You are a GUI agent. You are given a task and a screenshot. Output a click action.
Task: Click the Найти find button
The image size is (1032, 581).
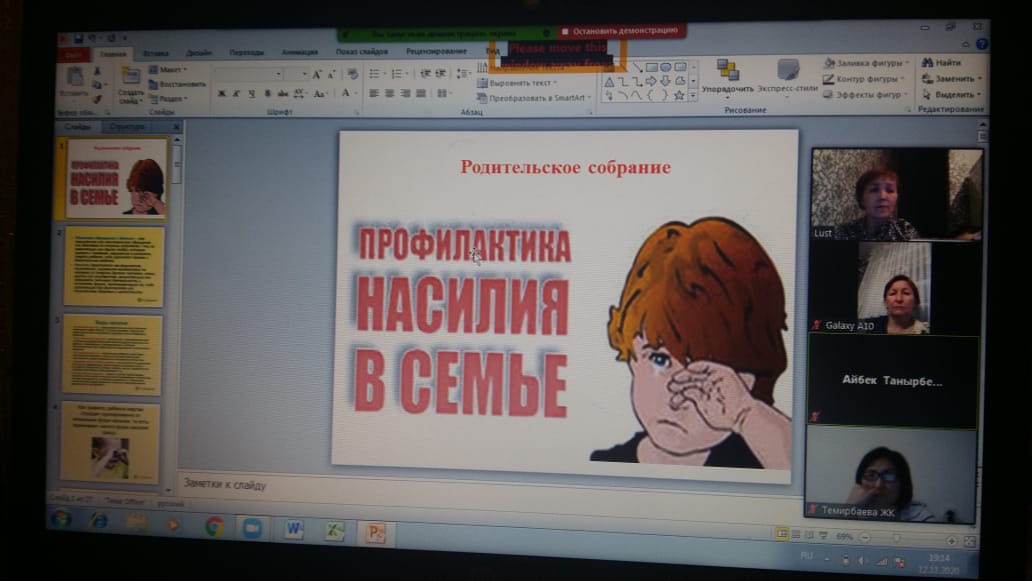[x=942, y=63]
